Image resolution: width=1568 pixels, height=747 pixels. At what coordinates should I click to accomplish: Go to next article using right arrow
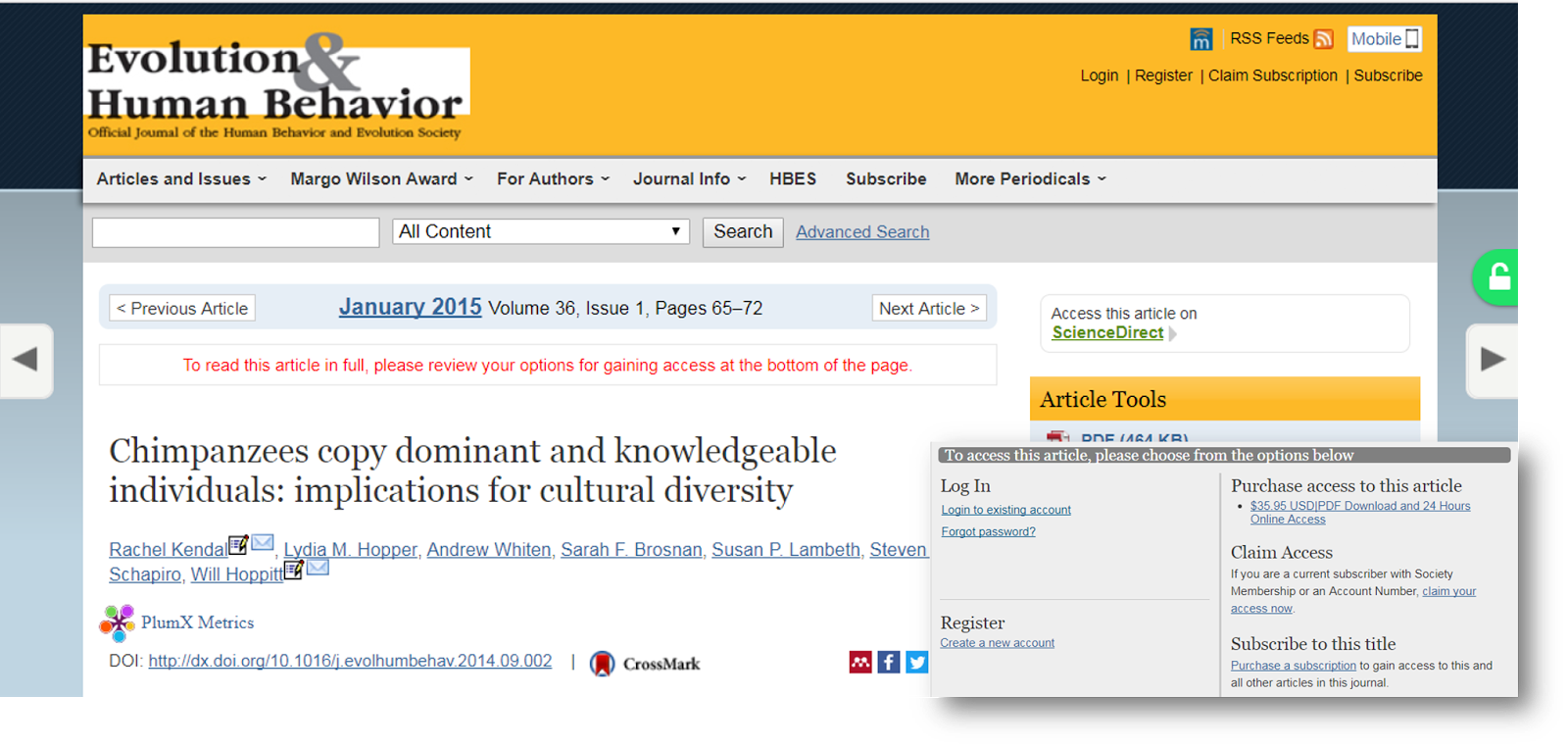point(1492,360)
